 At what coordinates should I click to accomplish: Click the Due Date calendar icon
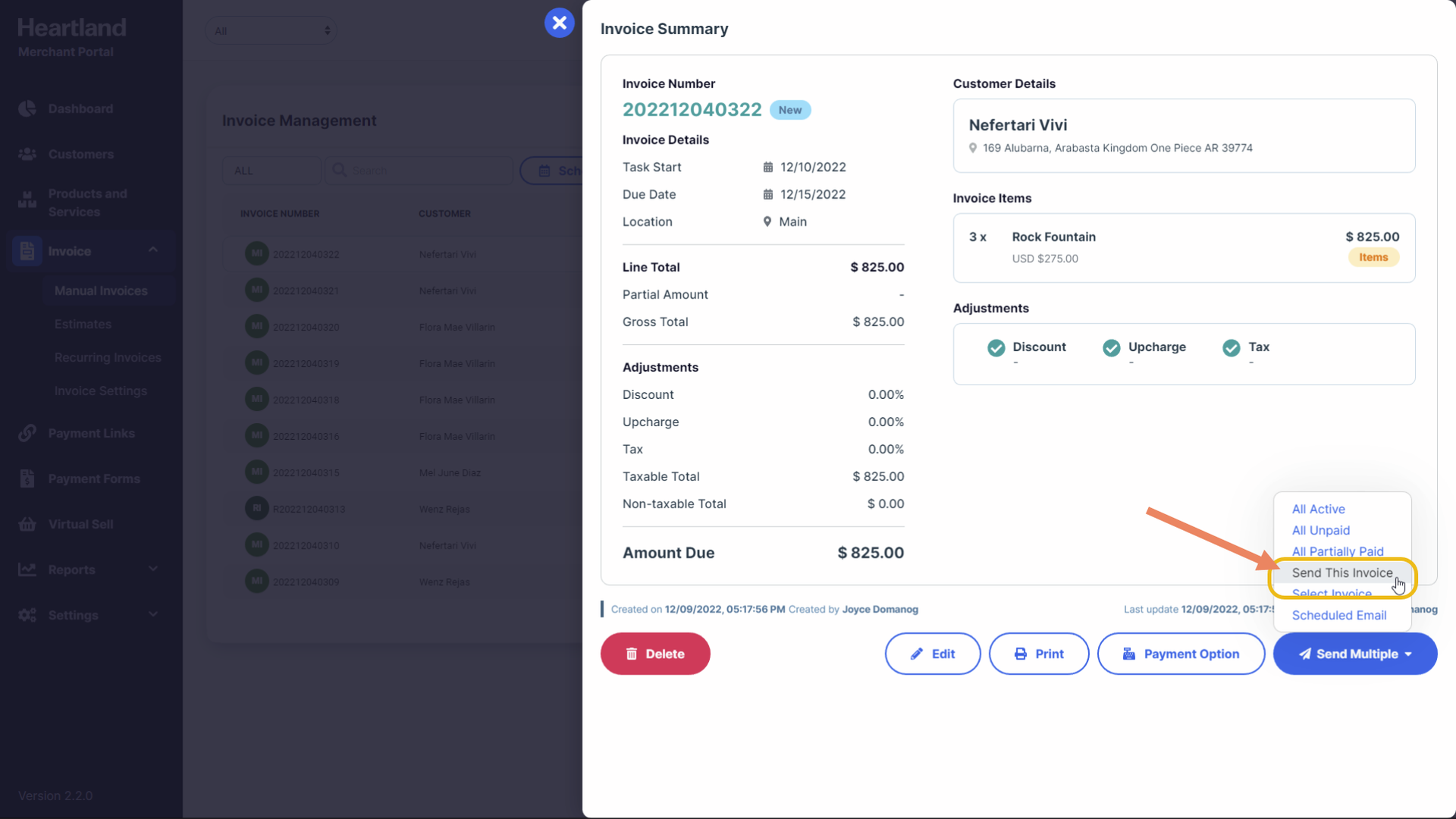[767, 194]
